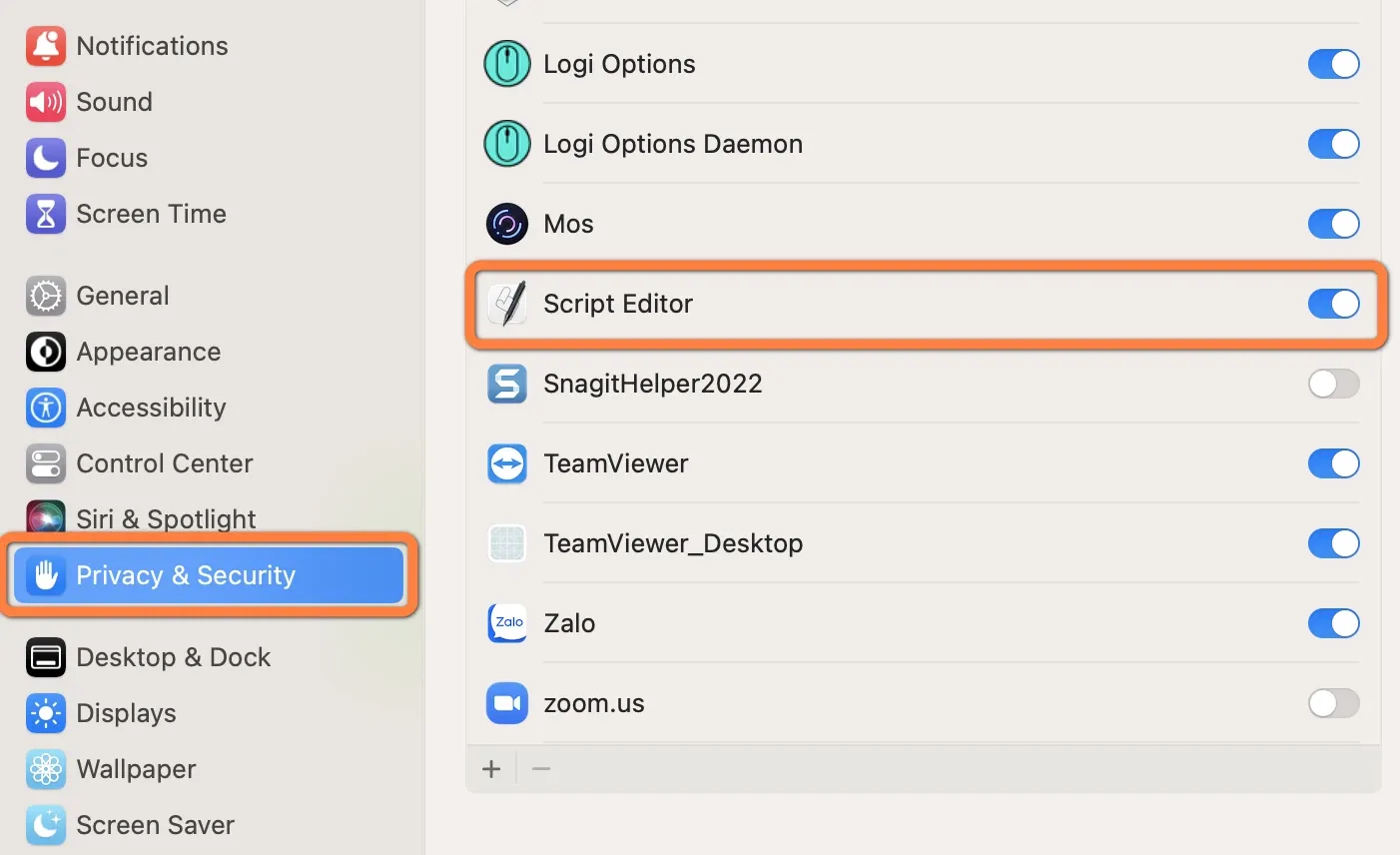1400x855 pixels.
Task: Open the Notifications settings pane
Action: click(152, 46)
